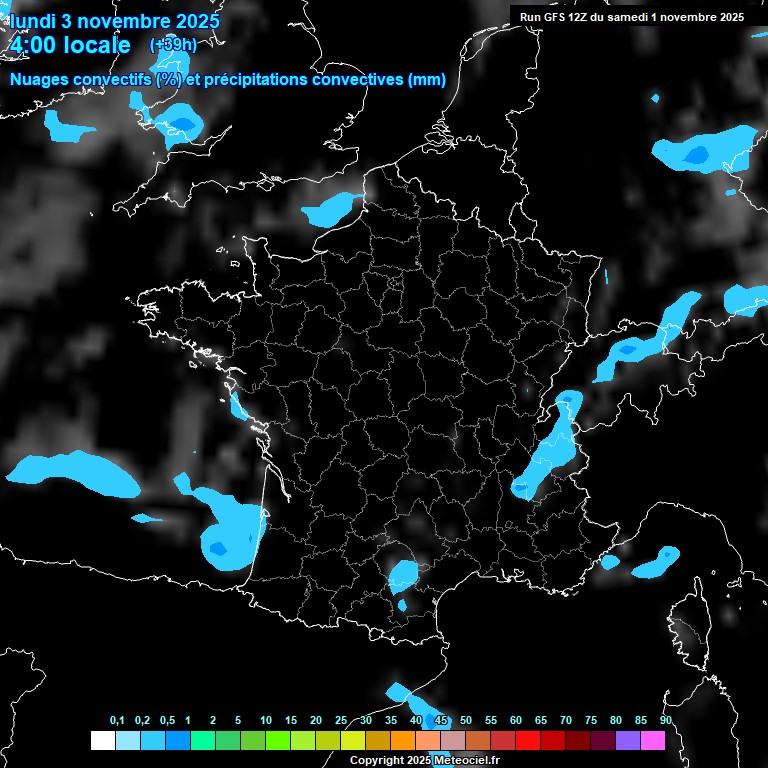Click the "0,5" legend label

coord(167,720)
